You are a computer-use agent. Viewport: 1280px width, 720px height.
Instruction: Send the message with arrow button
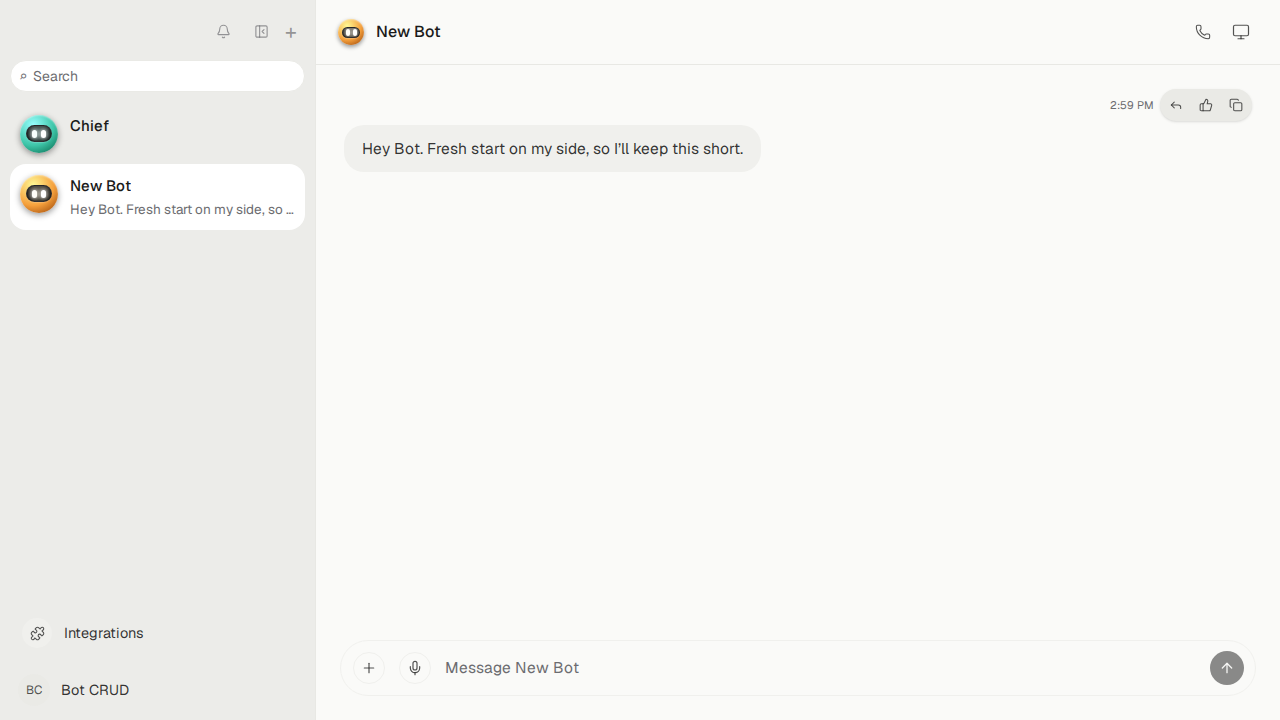click(x=1227, y=668)
